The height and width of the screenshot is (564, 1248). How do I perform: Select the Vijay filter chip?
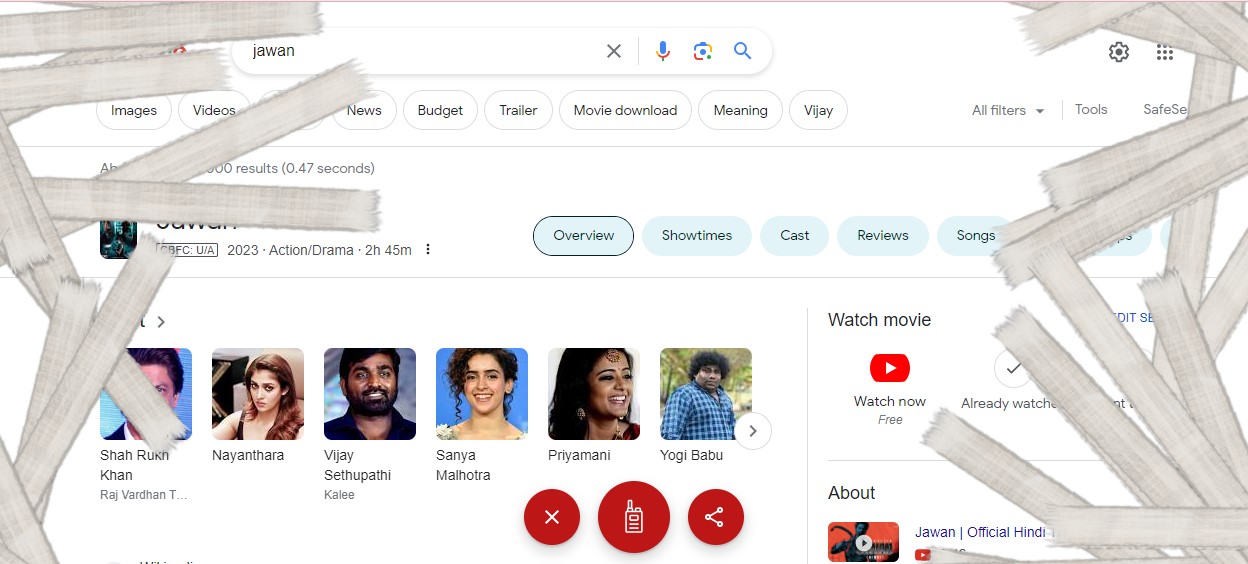click(818, 111)
